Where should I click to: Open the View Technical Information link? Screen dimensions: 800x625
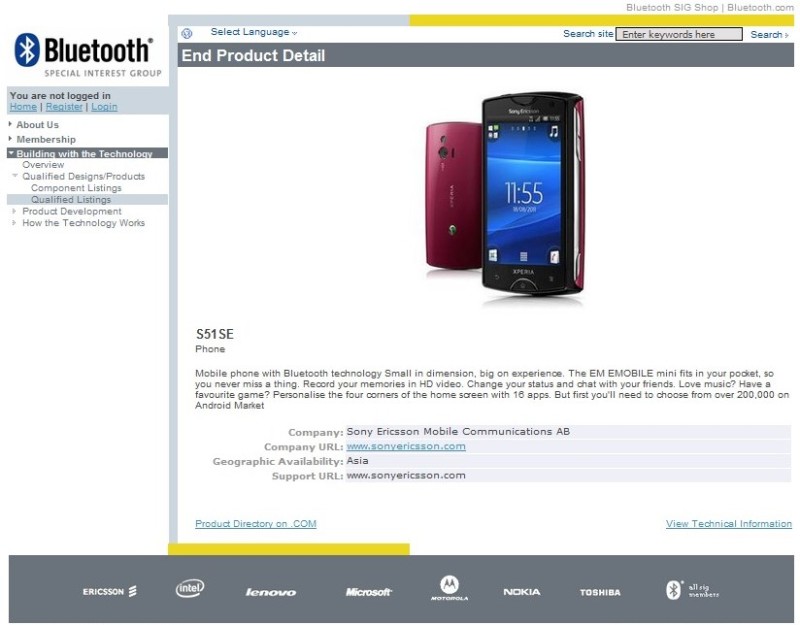pyautogui.click(x=729, y=523)
